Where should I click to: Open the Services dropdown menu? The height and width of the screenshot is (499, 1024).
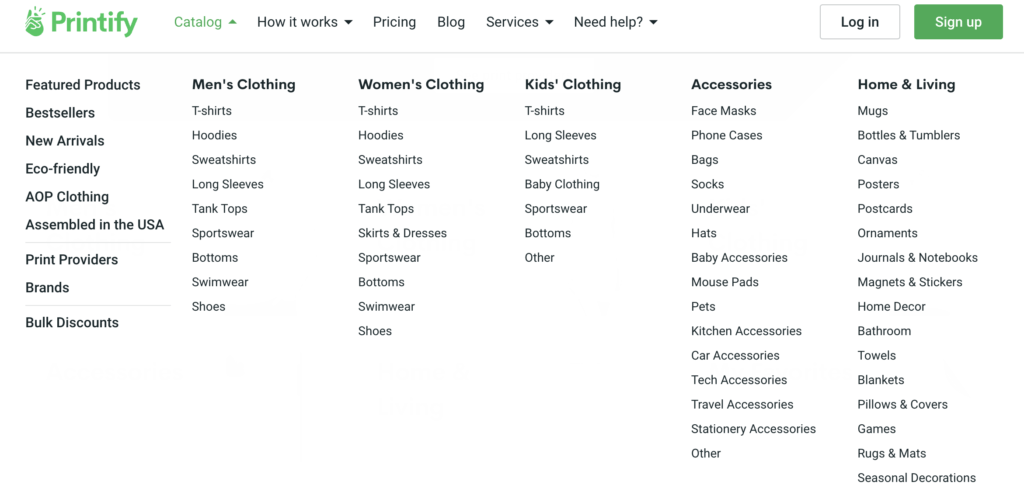coord(519,22)
